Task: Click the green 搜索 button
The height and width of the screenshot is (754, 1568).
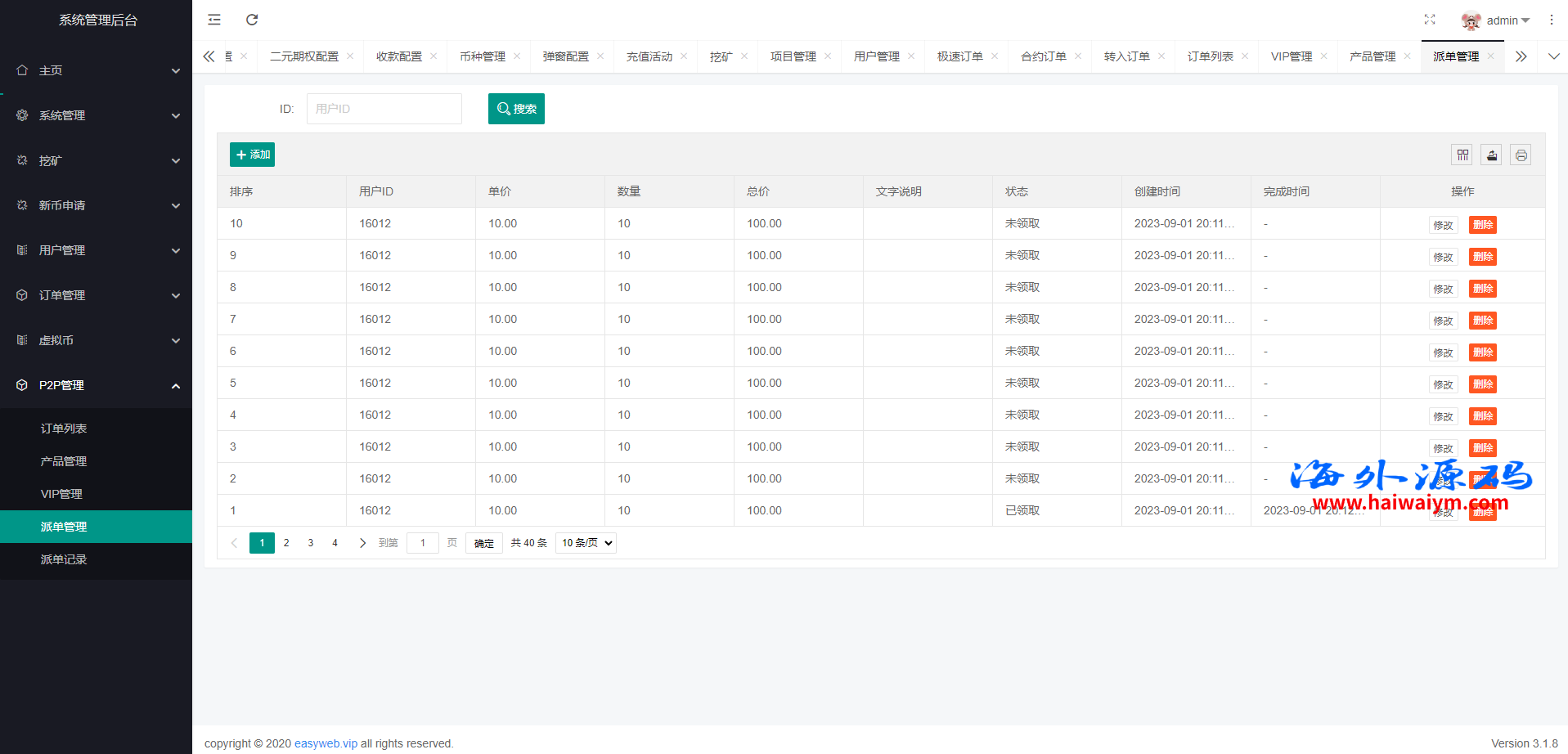Action: (x=516, y=109)
